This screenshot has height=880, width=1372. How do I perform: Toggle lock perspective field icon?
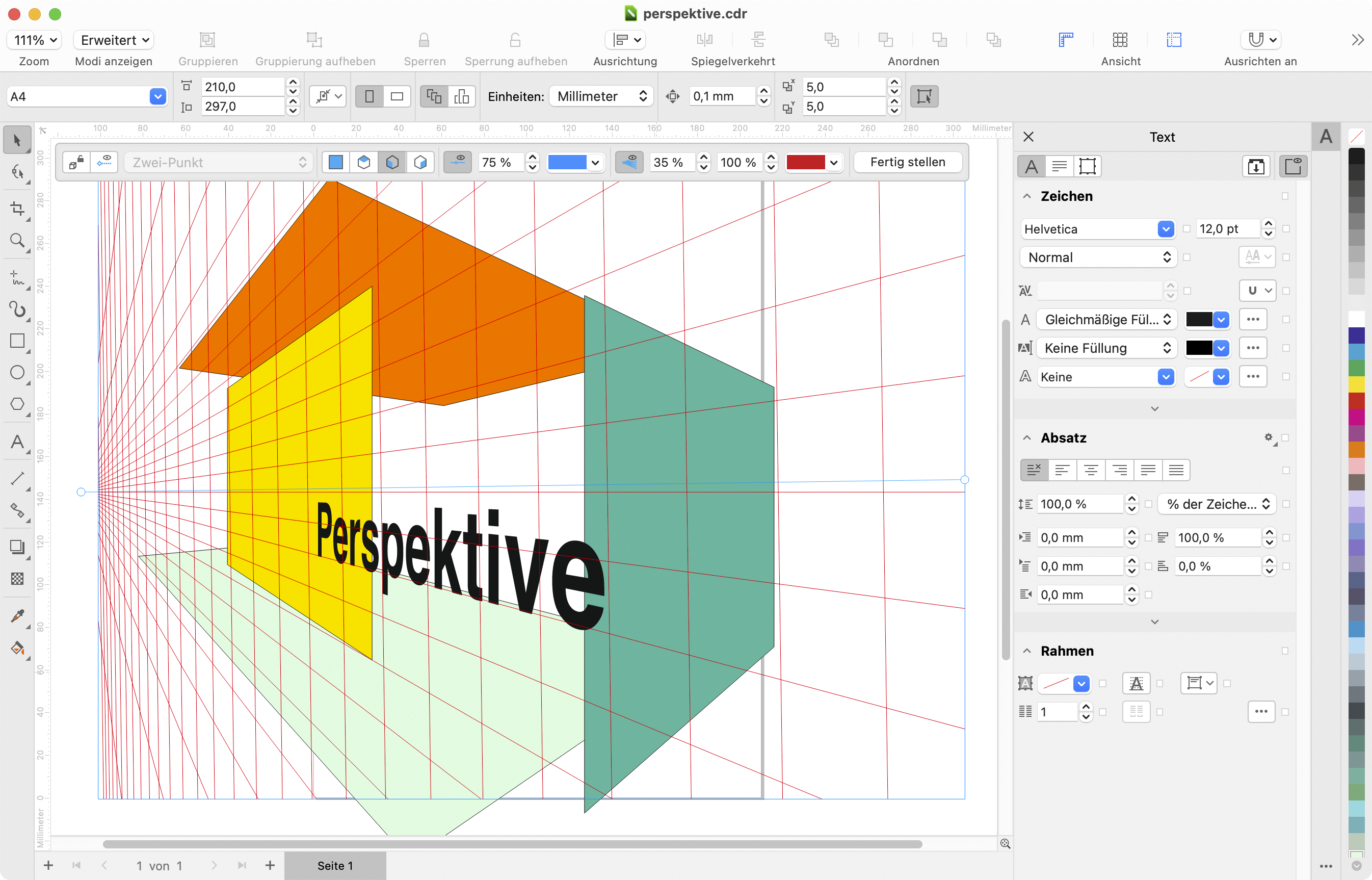[x=76, y=162]
